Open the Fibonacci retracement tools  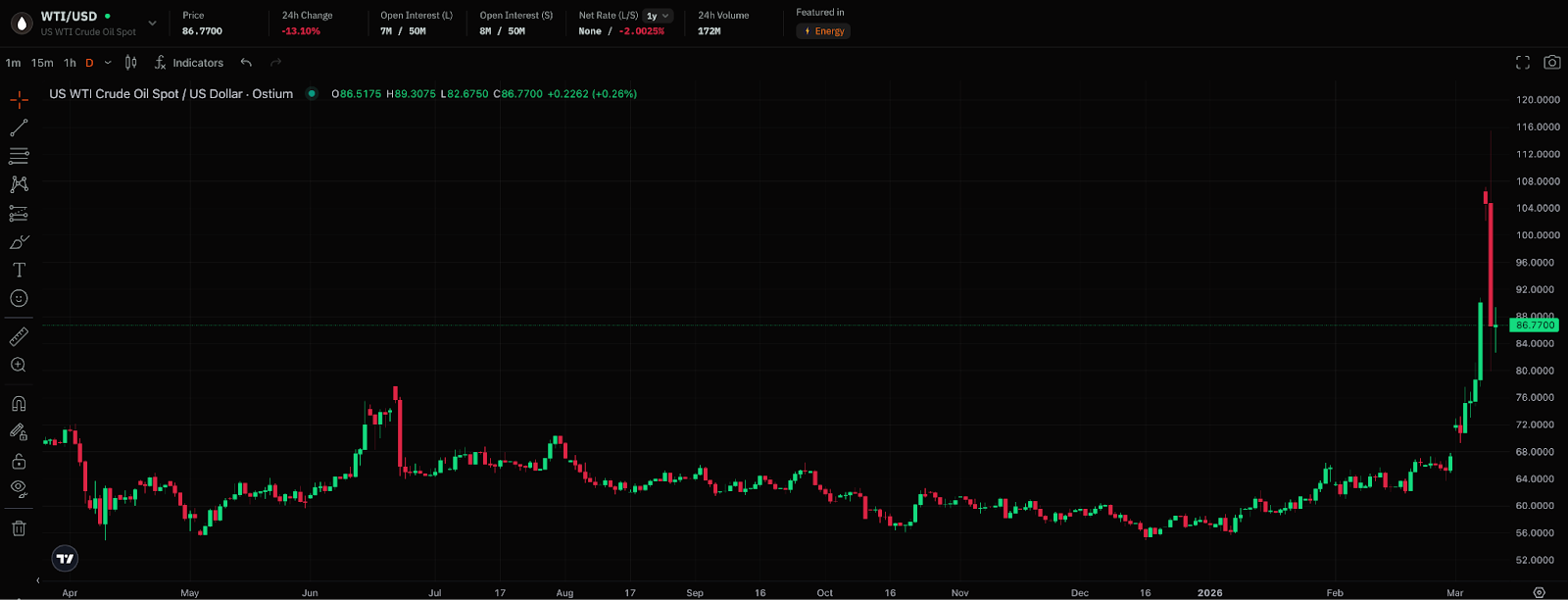click(19, 156)
